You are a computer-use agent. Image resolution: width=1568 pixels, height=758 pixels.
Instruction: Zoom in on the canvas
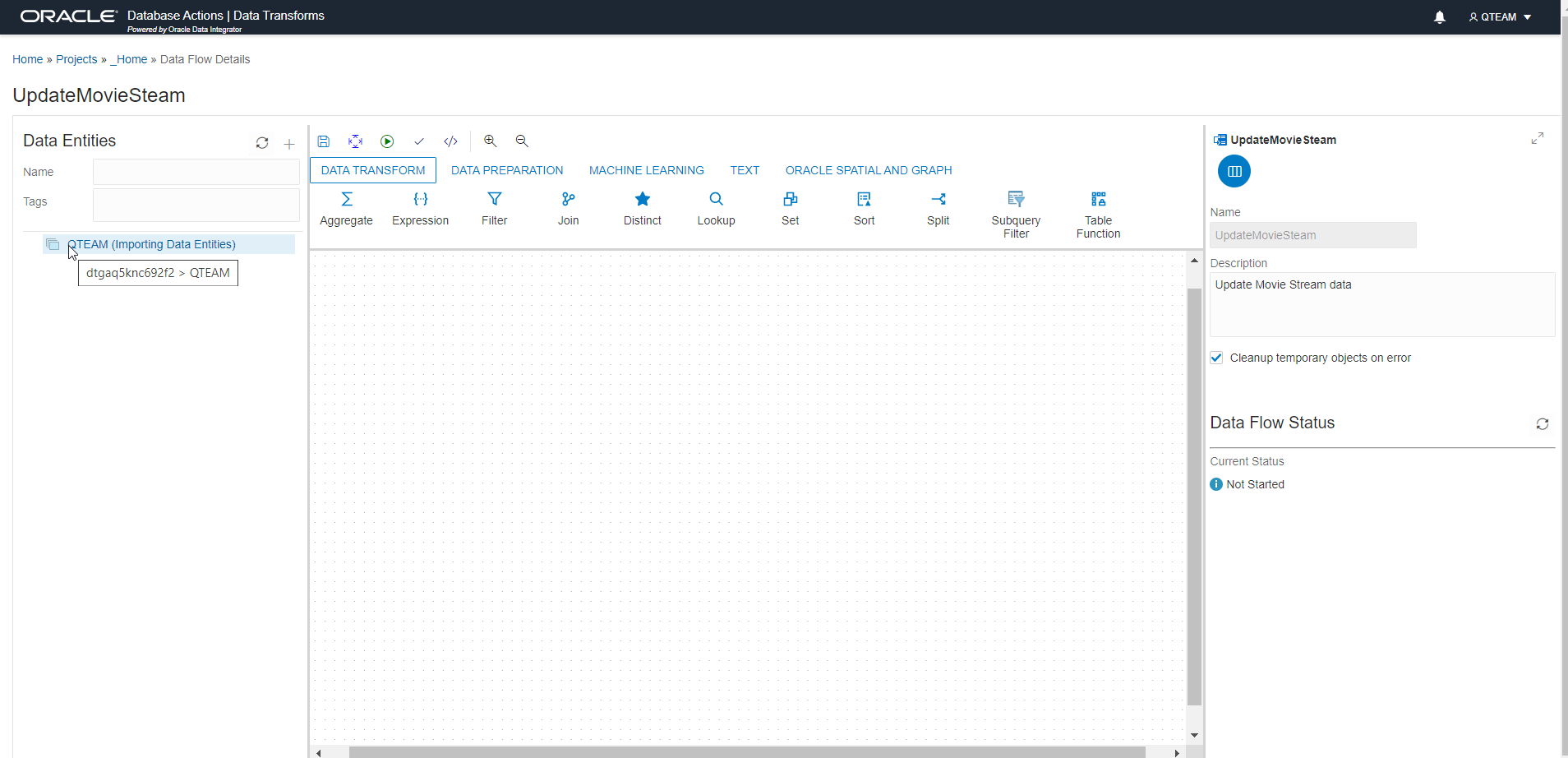point(491,141)
